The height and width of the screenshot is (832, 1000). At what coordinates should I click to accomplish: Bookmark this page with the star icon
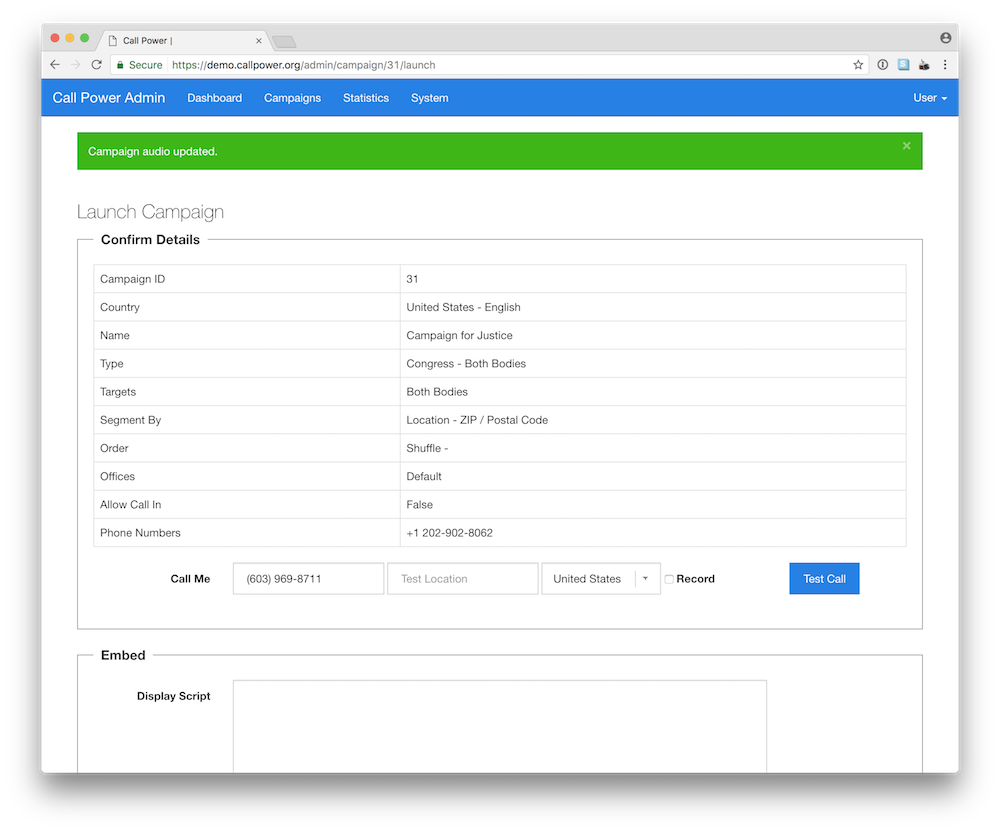pyautogui.click(x=858, y=64)
